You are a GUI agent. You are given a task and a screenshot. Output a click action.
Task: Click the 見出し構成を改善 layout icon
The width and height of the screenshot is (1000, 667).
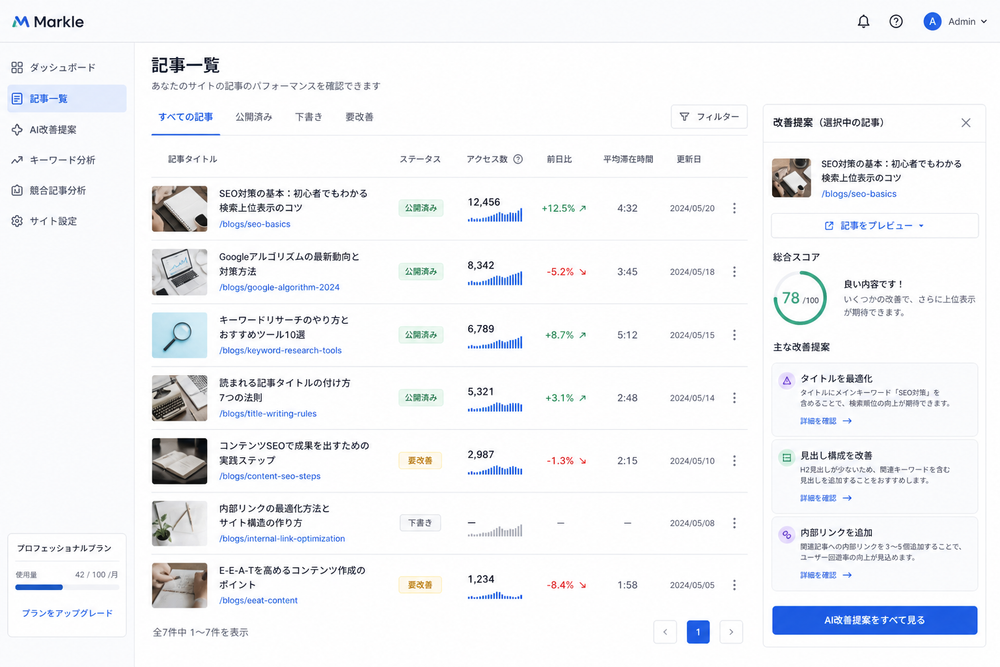(x=787, y=457)
